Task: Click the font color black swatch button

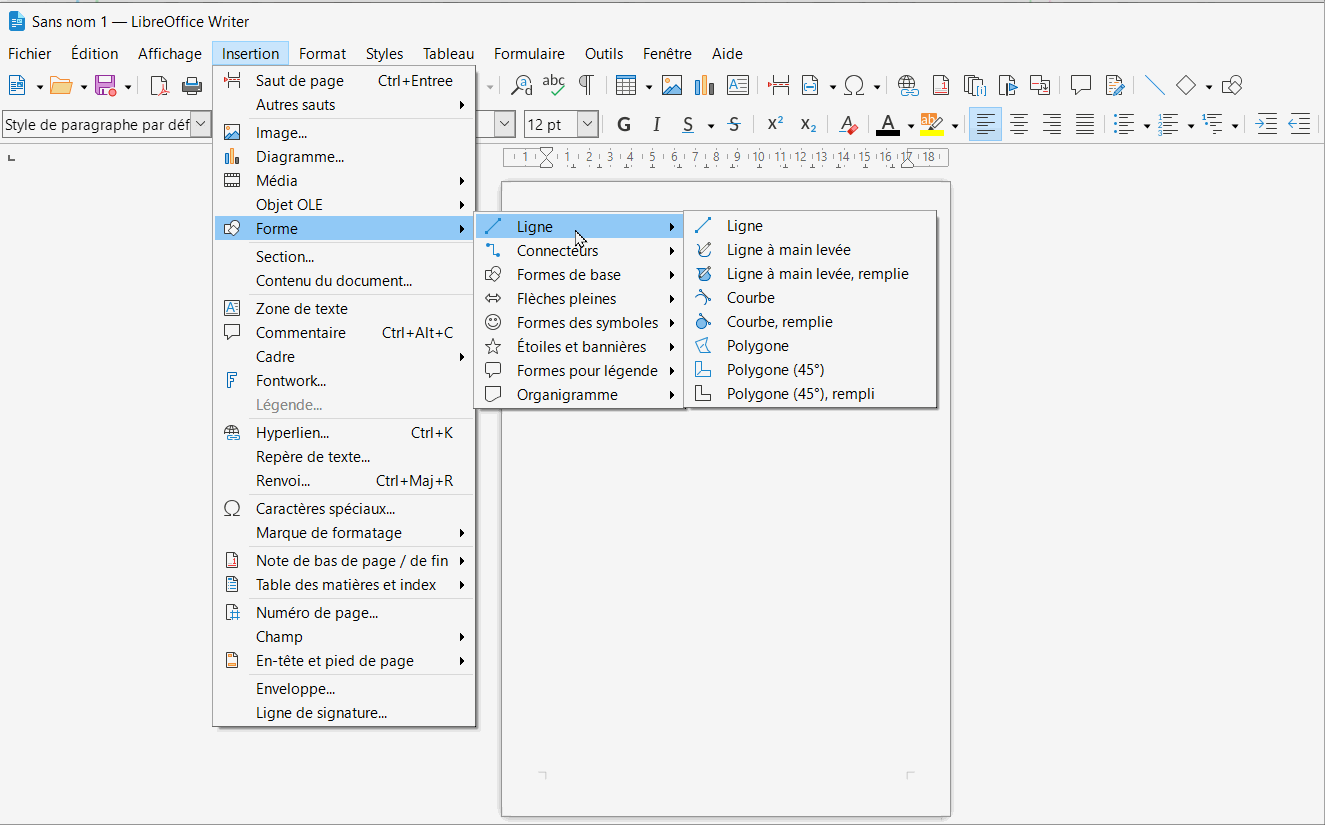Action: pos(888,125)
